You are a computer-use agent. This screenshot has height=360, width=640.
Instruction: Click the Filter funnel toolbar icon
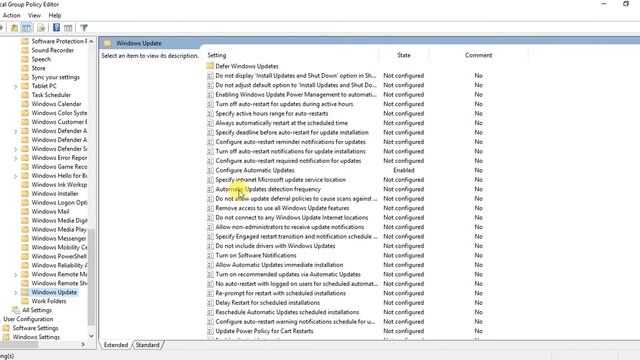pyautogui.click(x=84, y=28)
